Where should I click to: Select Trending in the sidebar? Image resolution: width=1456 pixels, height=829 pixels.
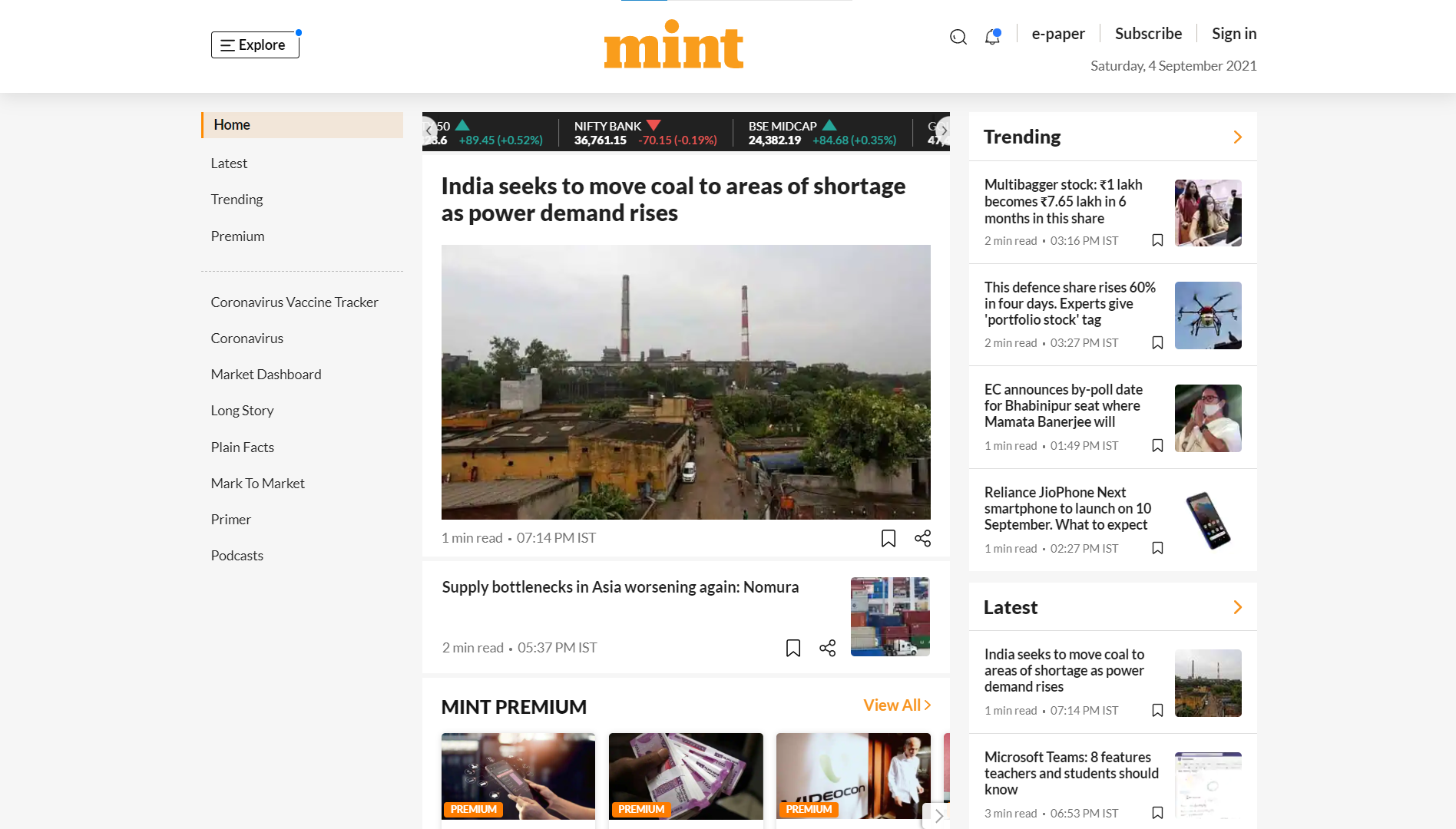click(x=237, y=199)
